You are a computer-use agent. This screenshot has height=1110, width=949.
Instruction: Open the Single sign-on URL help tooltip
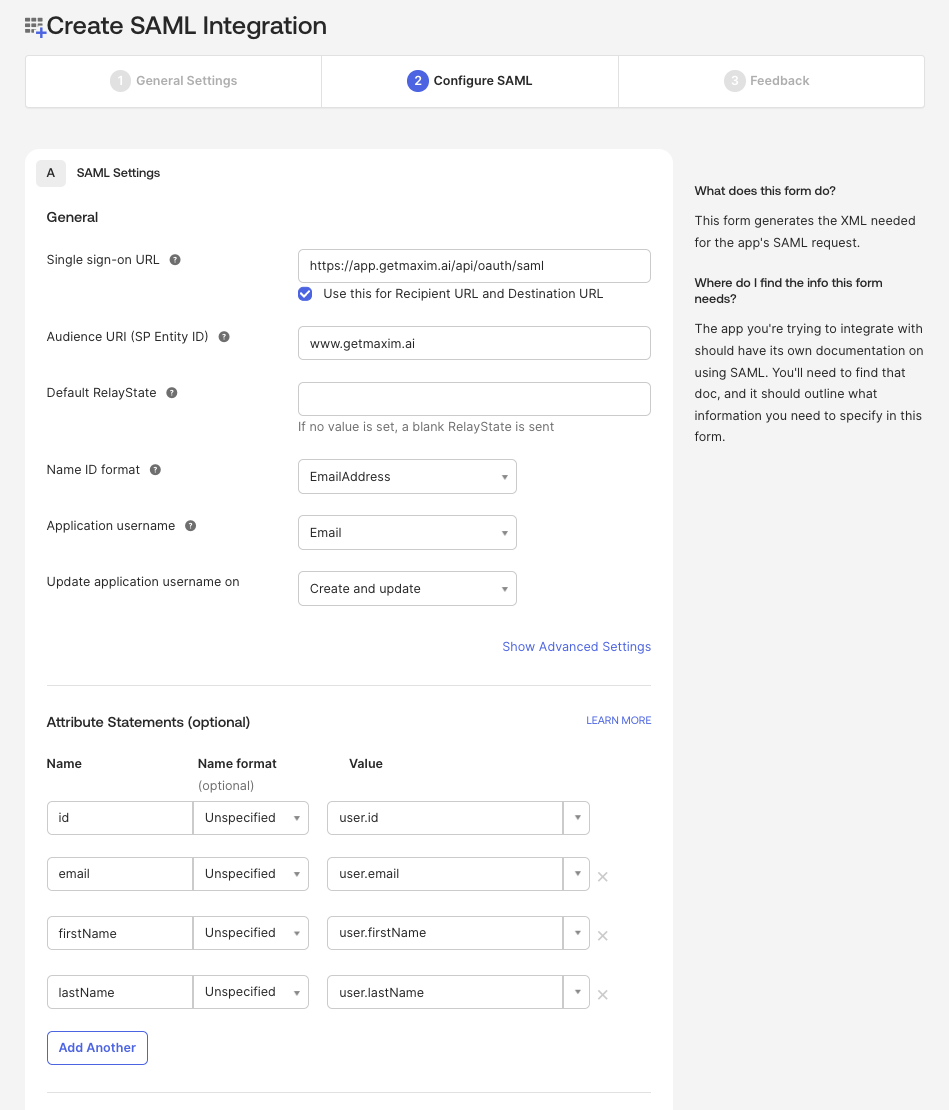[175, 259]
